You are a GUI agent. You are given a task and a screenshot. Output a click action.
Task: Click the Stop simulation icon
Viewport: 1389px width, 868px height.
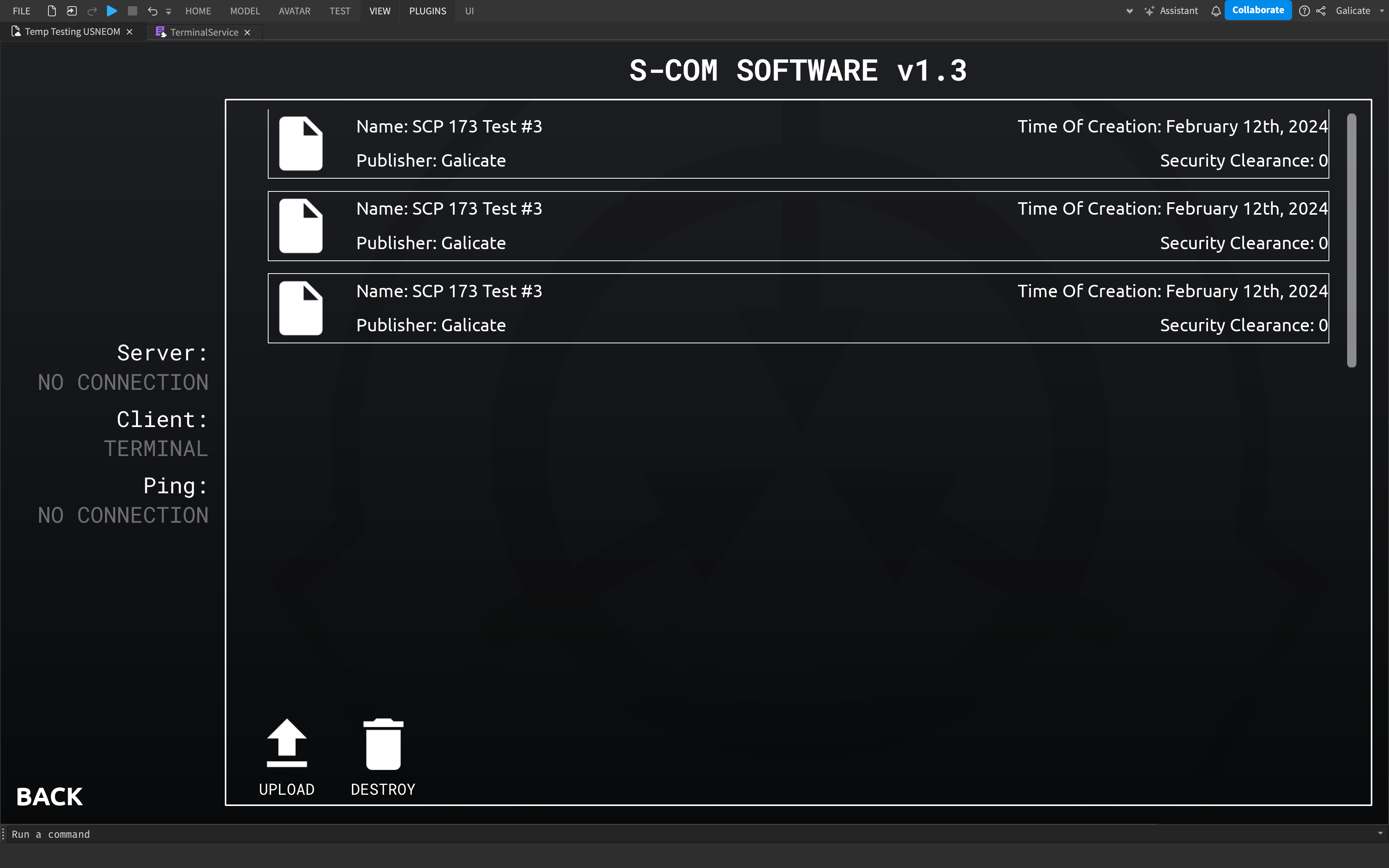pyautogui.click(x=133, y=10)
